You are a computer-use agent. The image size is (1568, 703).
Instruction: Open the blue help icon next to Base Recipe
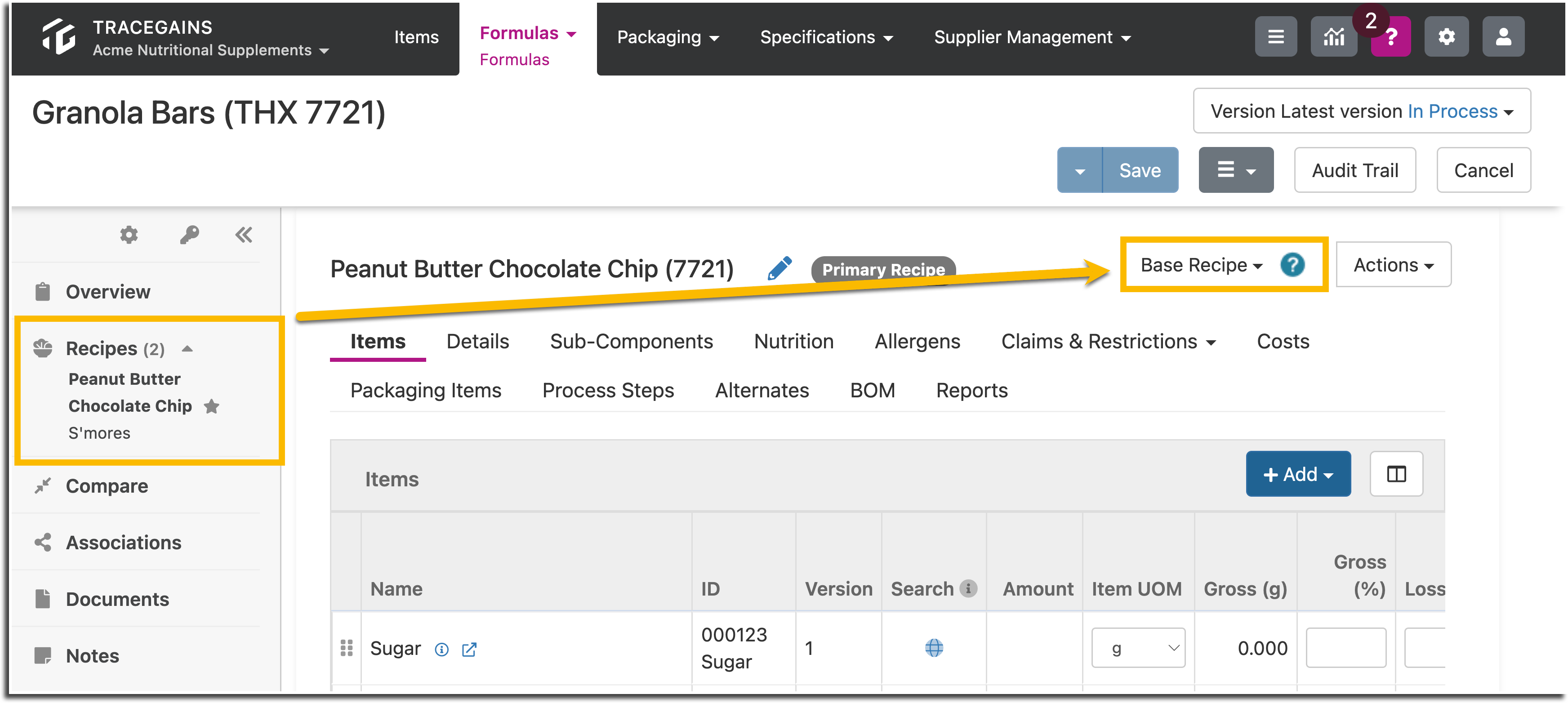tap(1292, 265)
